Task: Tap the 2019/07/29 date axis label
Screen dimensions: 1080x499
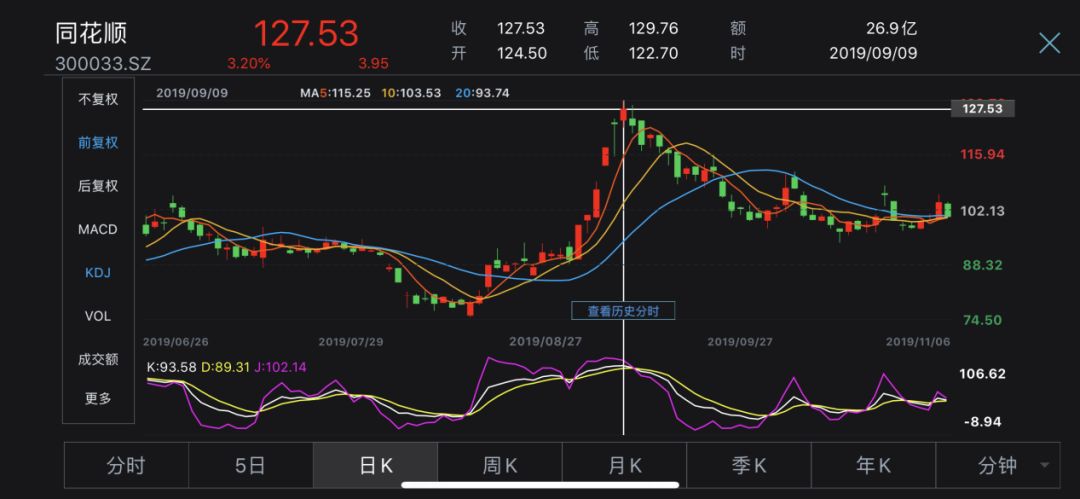Action: (351, 341)
